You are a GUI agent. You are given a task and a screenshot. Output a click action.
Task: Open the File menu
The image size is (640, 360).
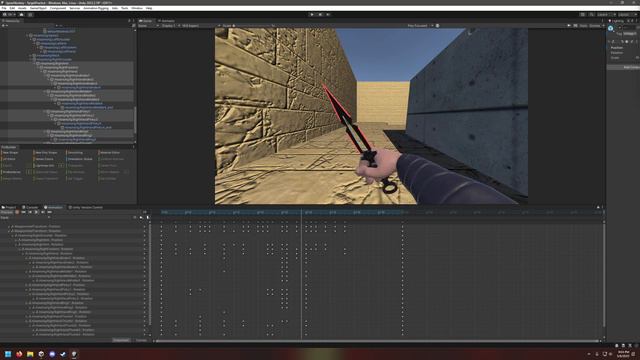pyautogui.click(x=4, y=8)
